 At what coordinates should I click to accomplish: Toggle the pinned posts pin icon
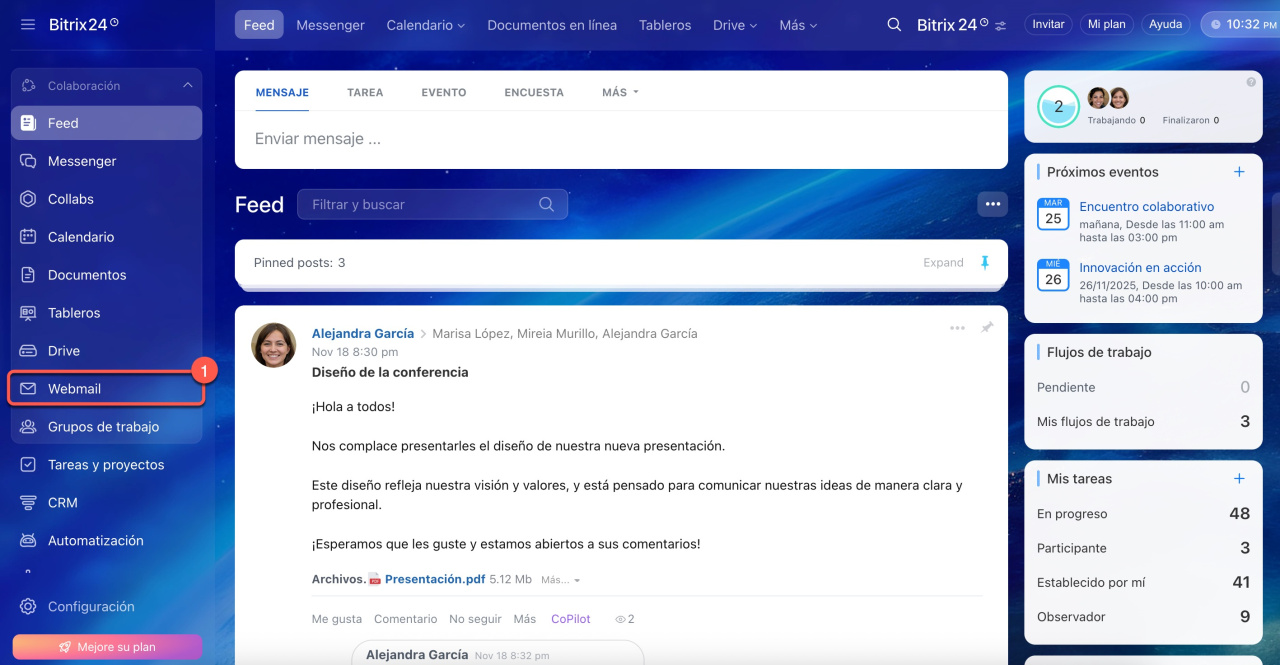(x=984, y=263)
